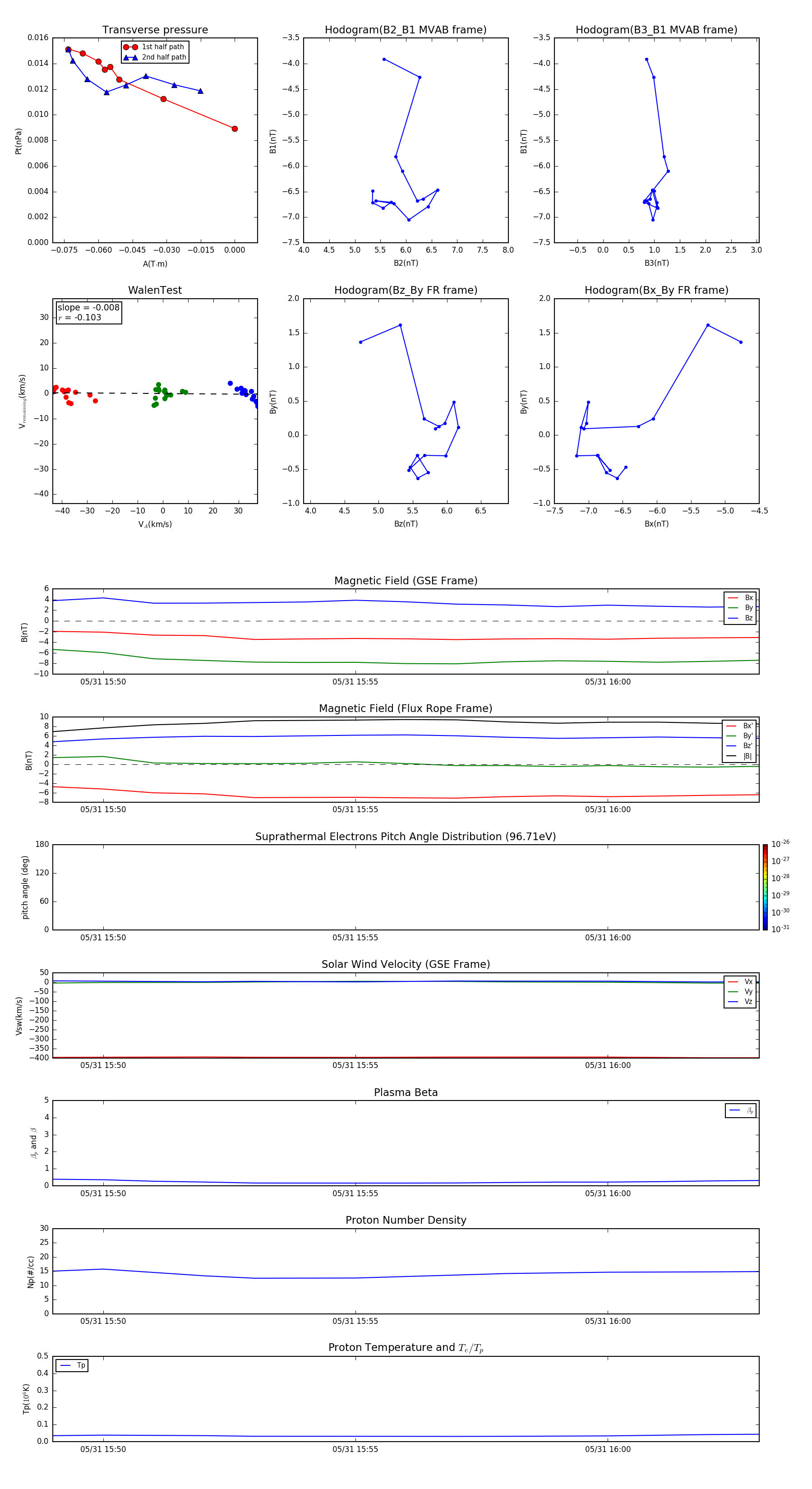Viewport: 812px width, 1489px height.
Task: Select the Bz entry in GSE legend
Action: (740, 618)
